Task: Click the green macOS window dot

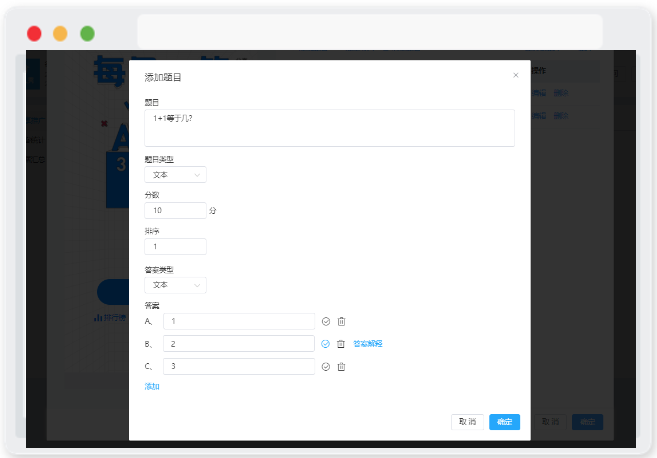Action: [x=88, y=34]
